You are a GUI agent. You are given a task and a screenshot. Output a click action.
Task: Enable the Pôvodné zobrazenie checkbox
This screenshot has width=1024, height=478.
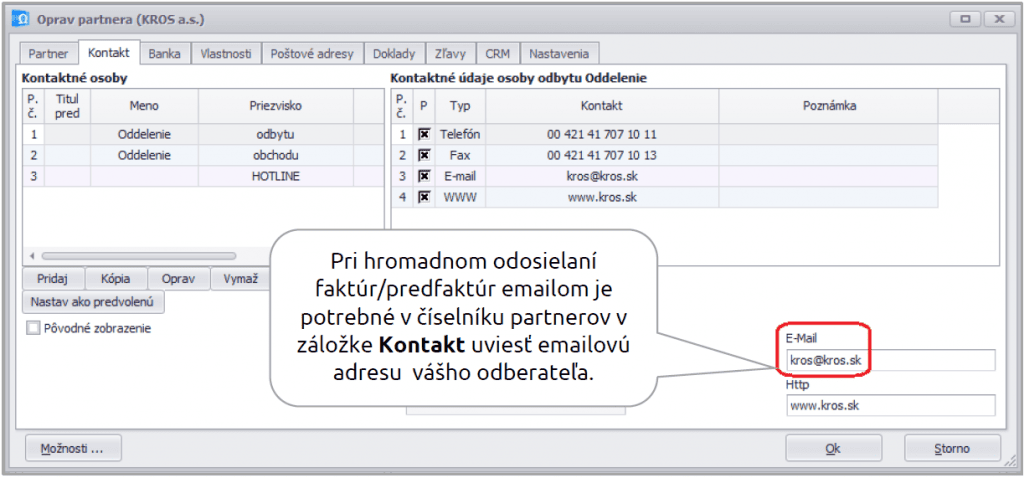coord(35,327)
